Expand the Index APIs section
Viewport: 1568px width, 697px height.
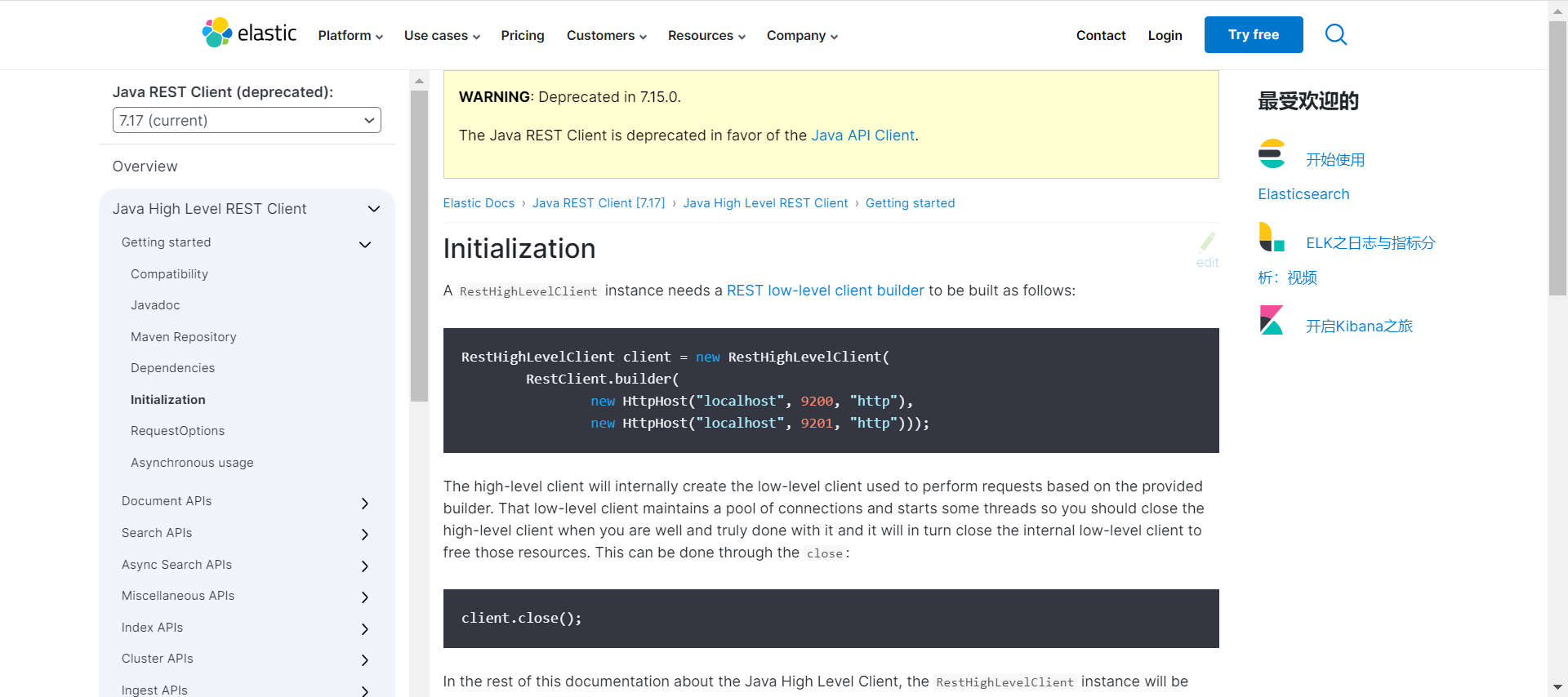[x=365, y=629]
